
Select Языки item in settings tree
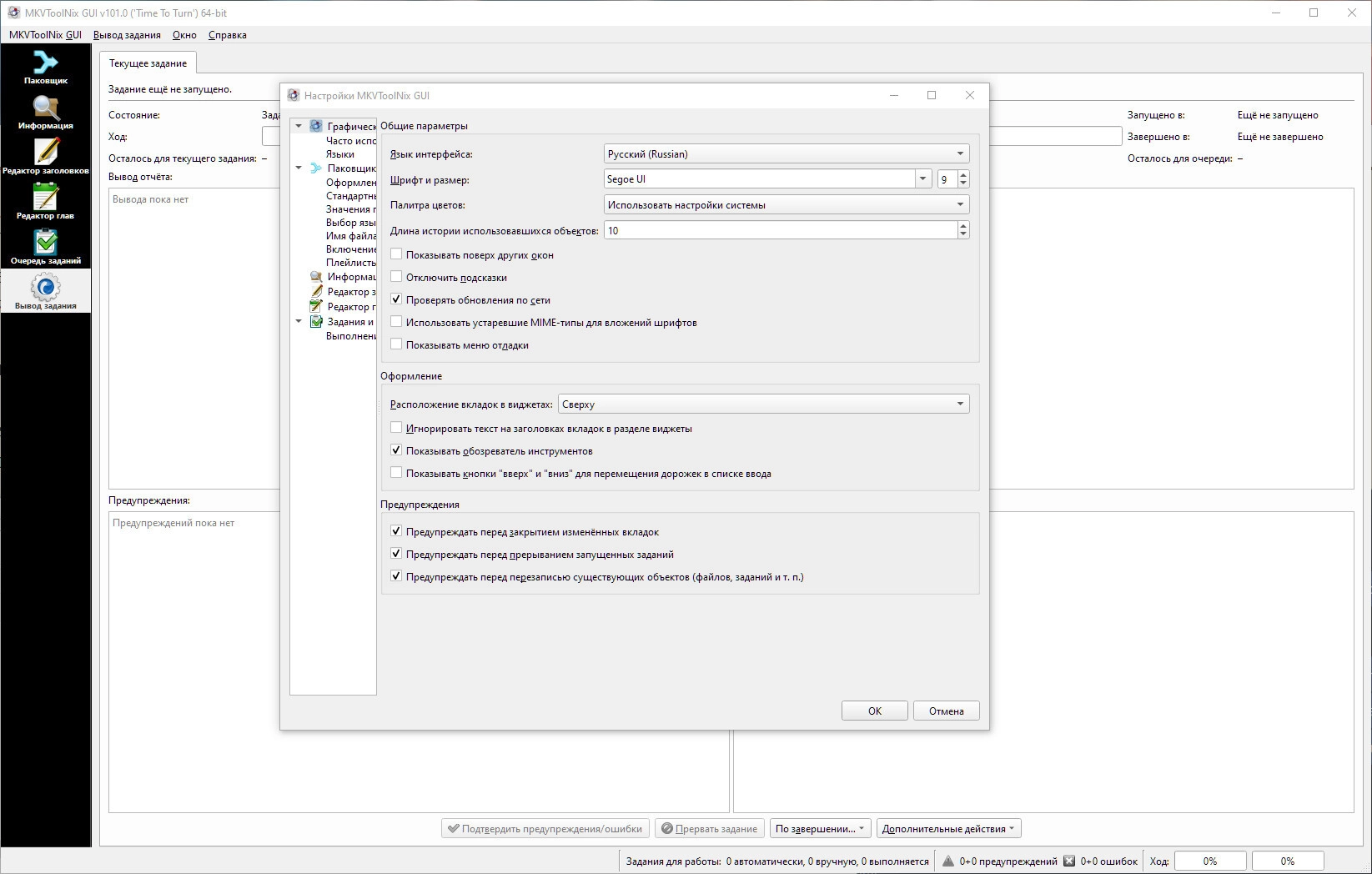pos(340,153)
